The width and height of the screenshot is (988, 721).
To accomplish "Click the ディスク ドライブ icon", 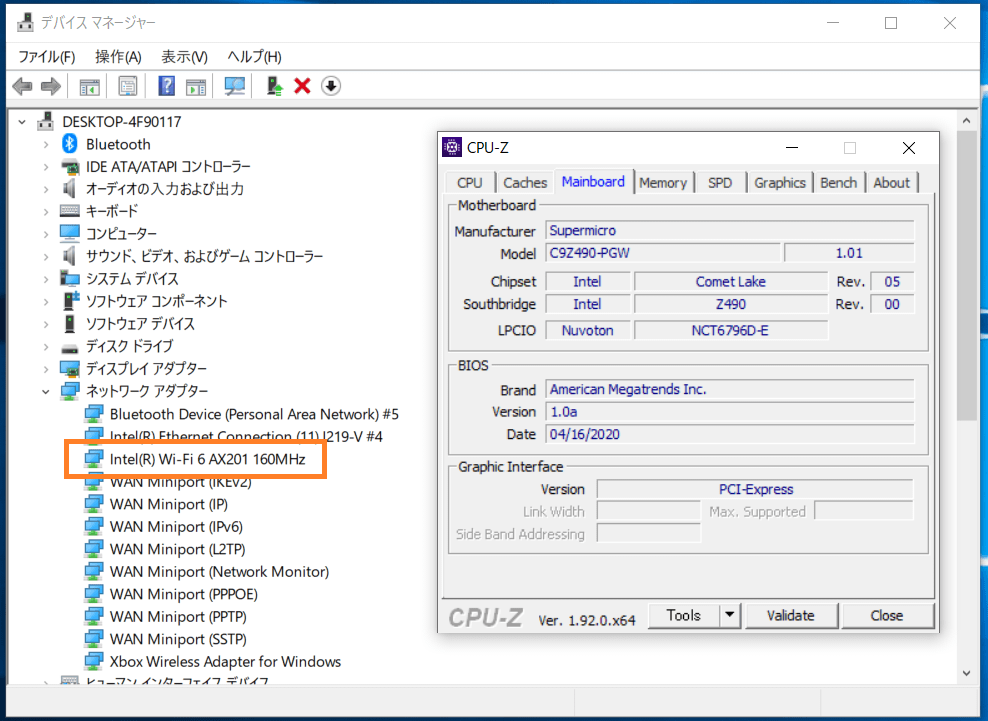I will pyautogui.click(x=69, y=347).
